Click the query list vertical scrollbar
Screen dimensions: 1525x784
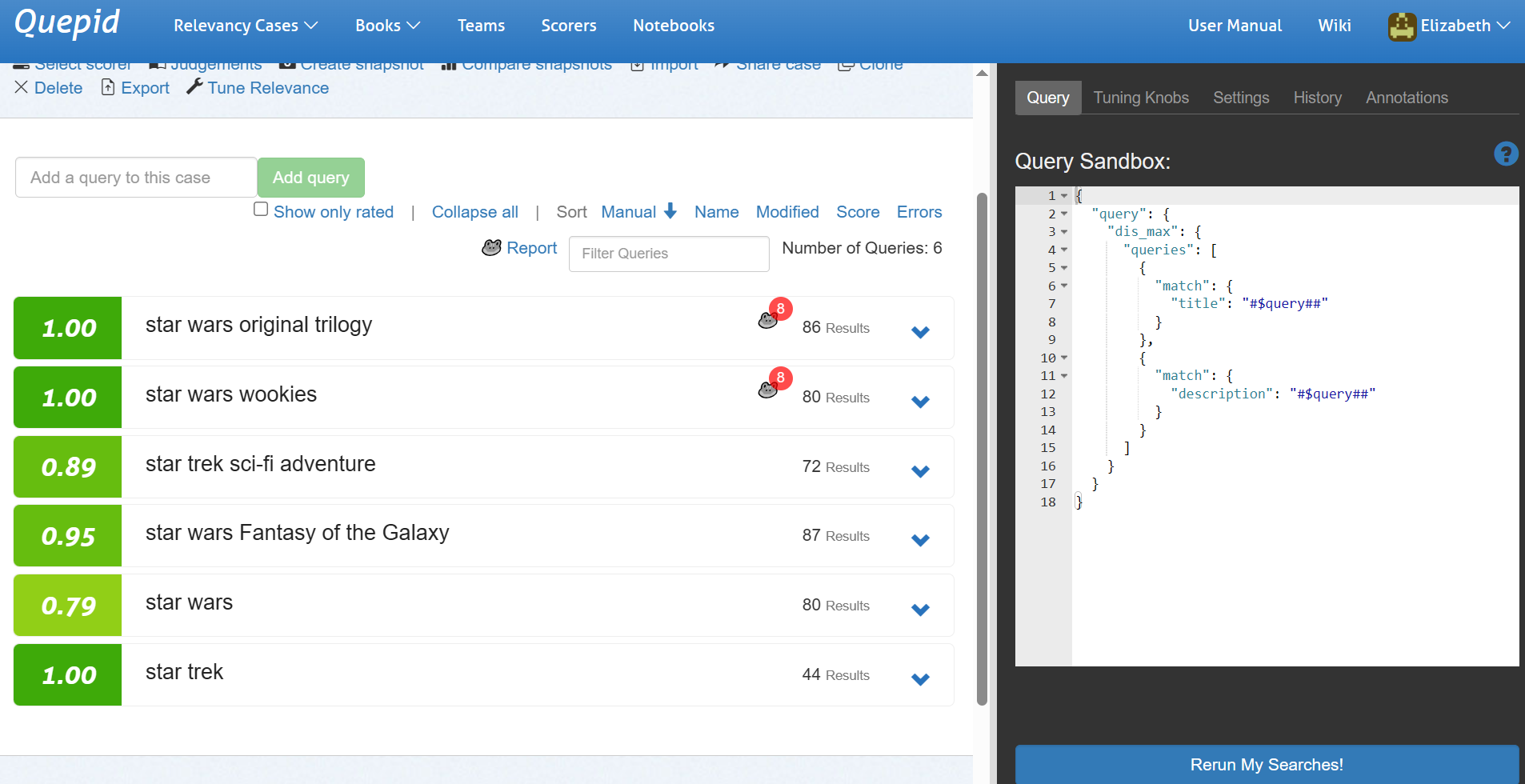982,448
